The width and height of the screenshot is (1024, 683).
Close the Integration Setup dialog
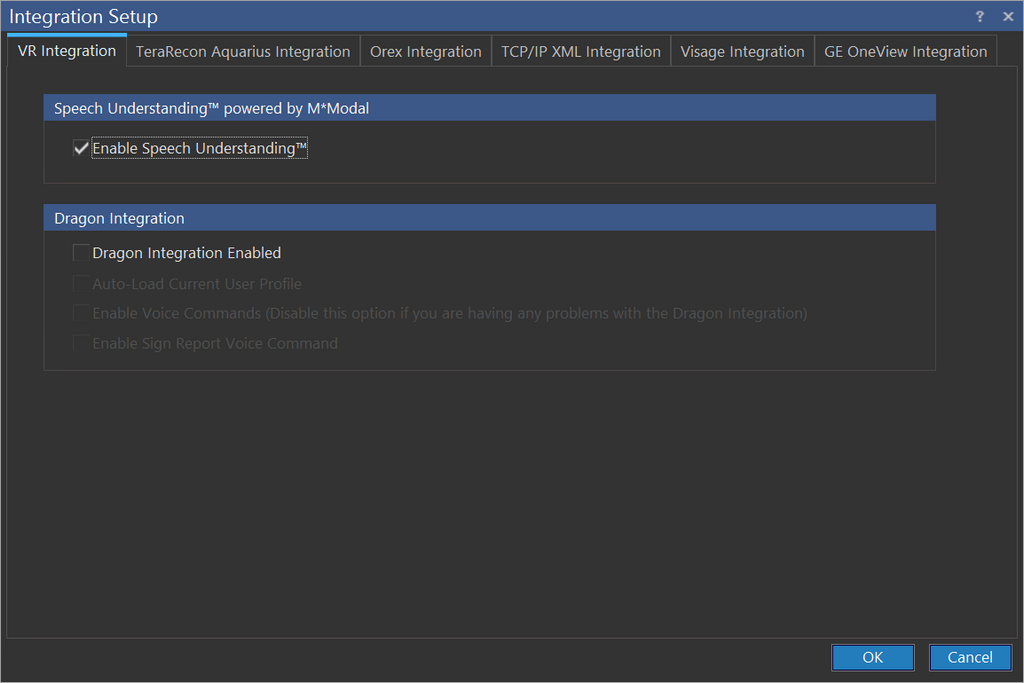pos(1007,17)
